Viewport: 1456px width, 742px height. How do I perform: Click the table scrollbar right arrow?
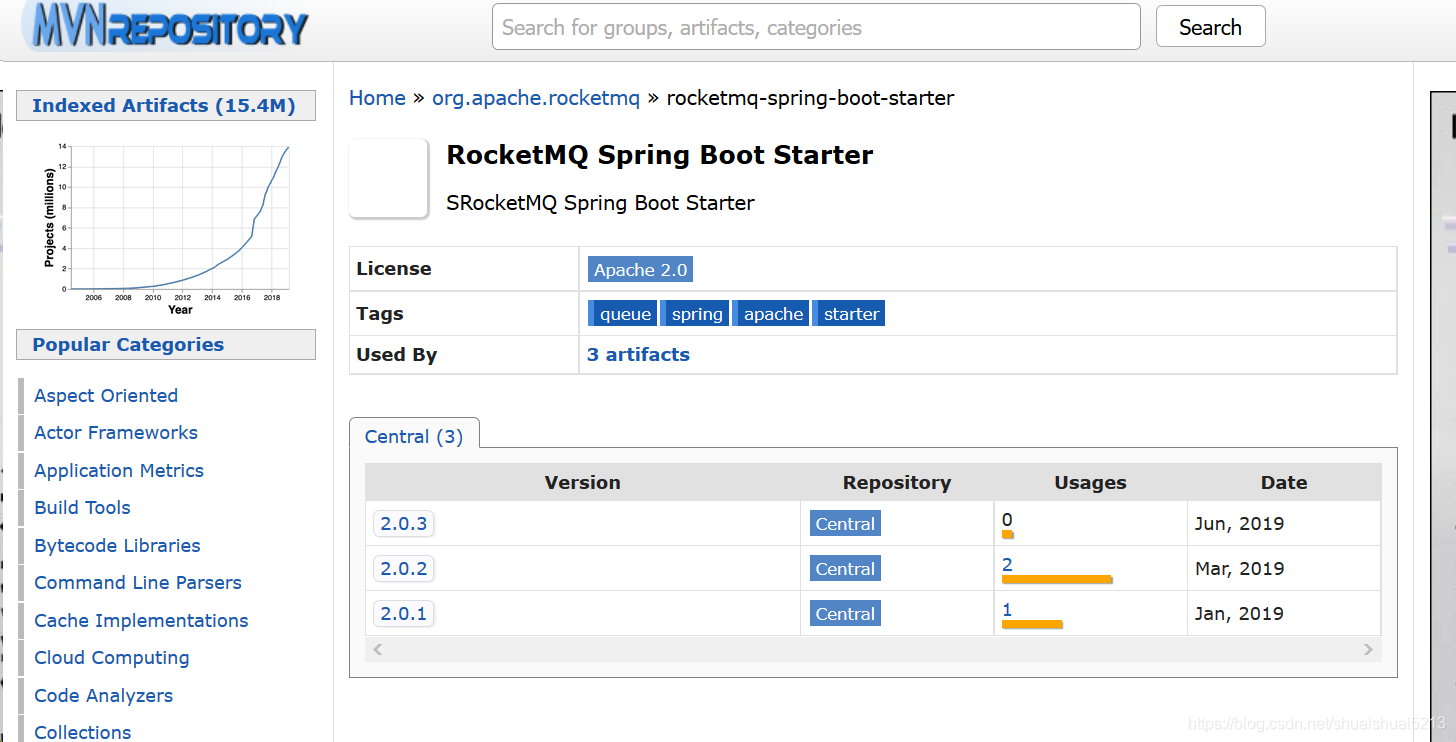(x=1368, y=649)
